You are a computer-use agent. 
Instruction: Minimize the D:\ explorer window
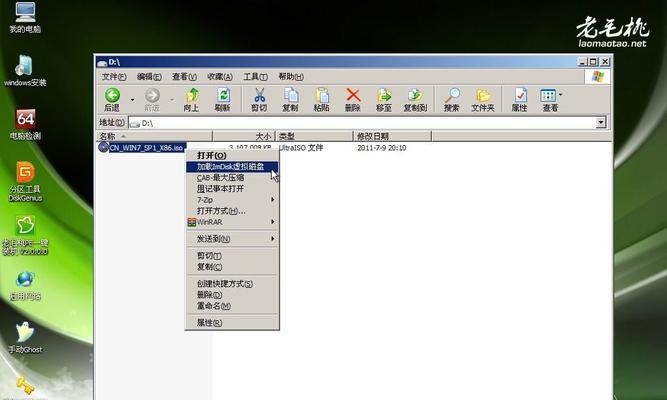click(583, 62)
